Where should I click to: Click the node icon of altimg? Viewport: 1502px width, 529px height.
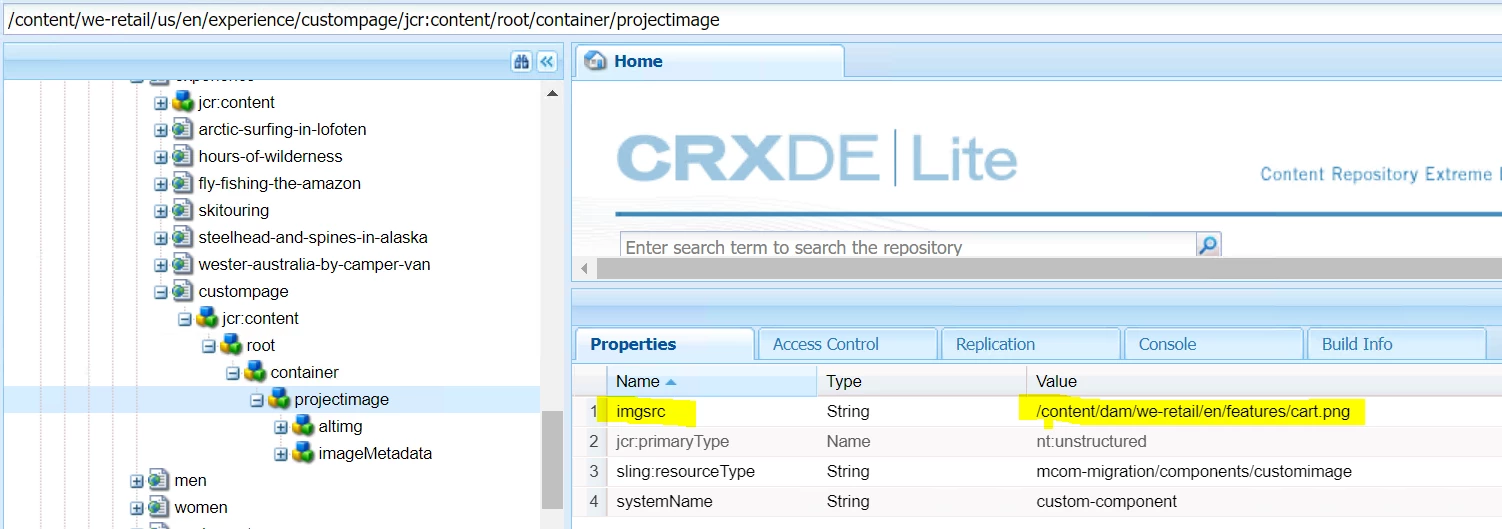(303, 426)
